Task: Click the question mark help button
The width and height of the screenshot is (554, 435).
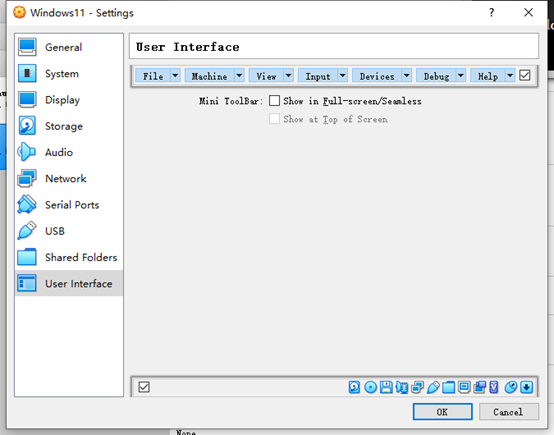Action: click(491, 13)
